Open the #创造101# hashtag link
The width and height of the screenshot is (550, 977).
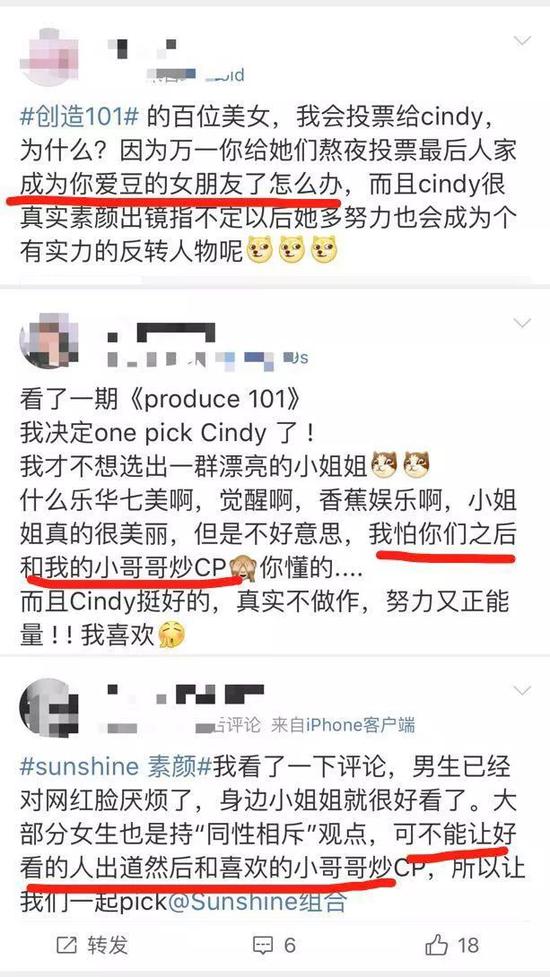click(x=84, y=117)
